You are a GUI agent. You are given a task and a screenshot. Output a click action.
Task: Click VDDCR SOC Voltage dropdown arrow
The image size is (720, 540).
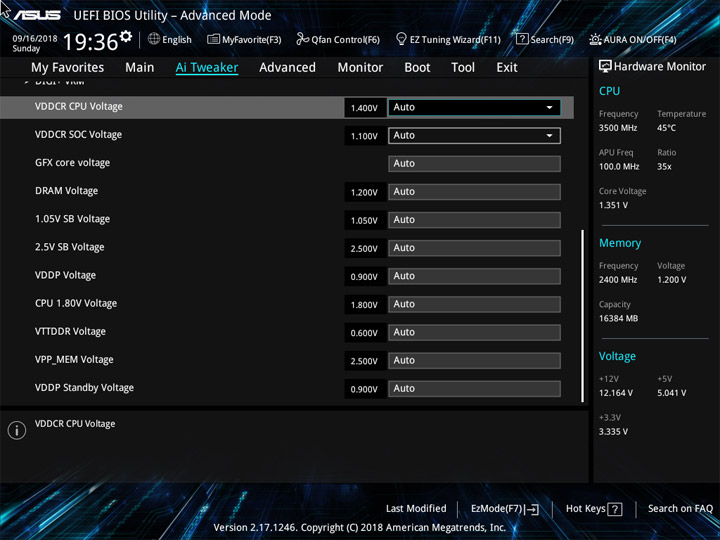pos(549,135)
